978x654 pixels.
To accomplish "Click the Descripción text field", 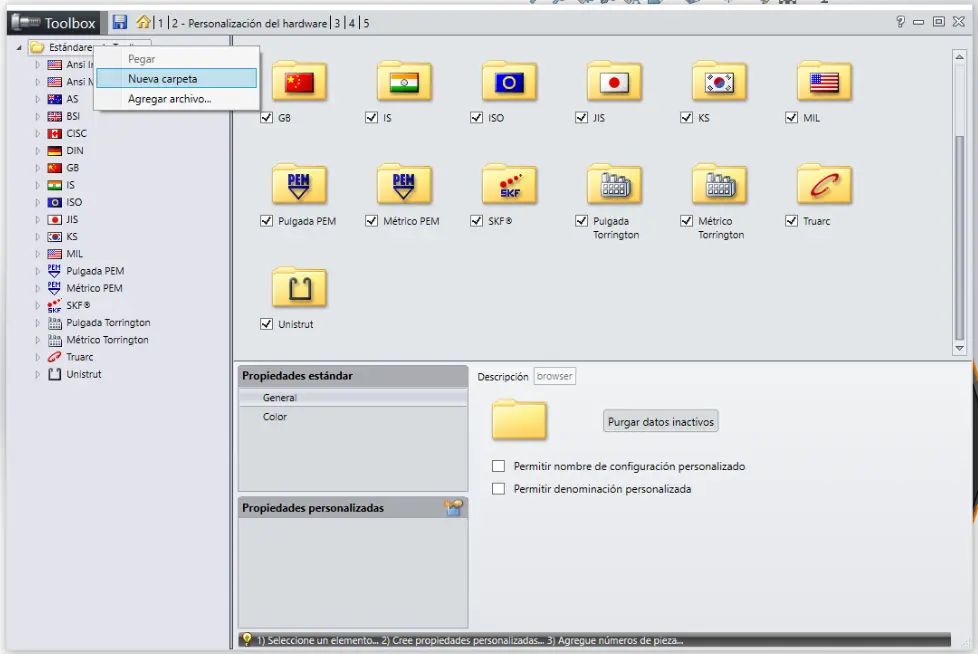I will [554, 377].
